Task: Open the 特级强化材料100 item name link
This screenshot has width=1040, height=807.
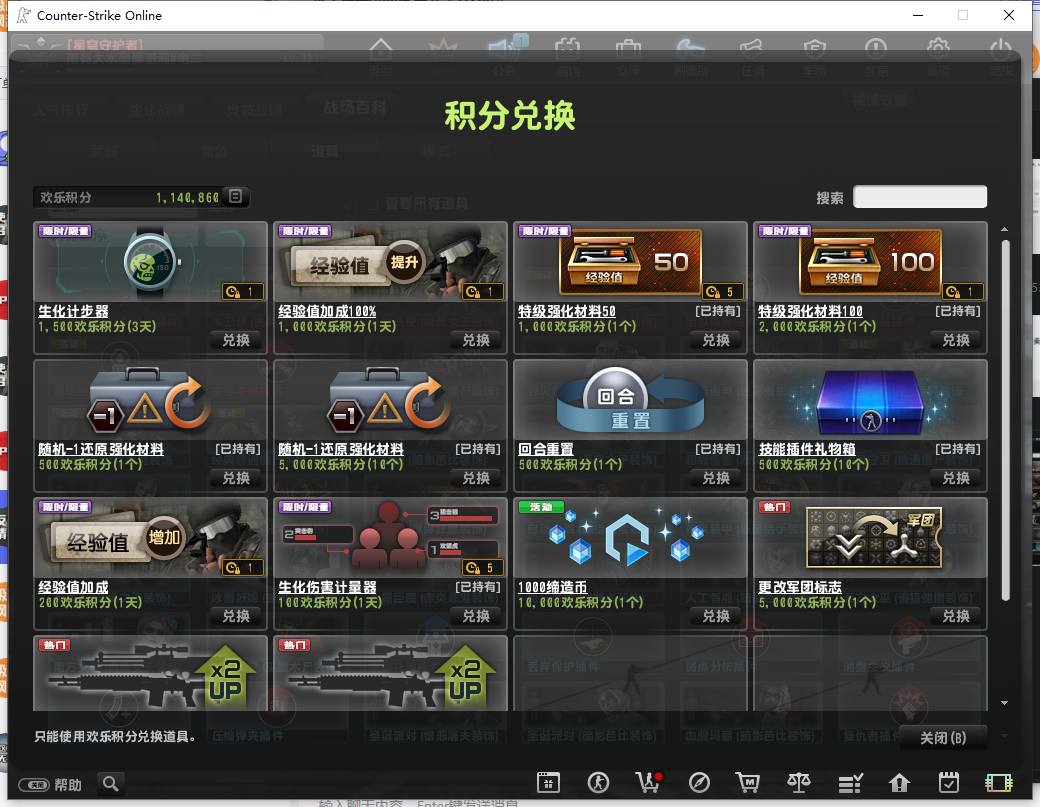Action: 810,312
